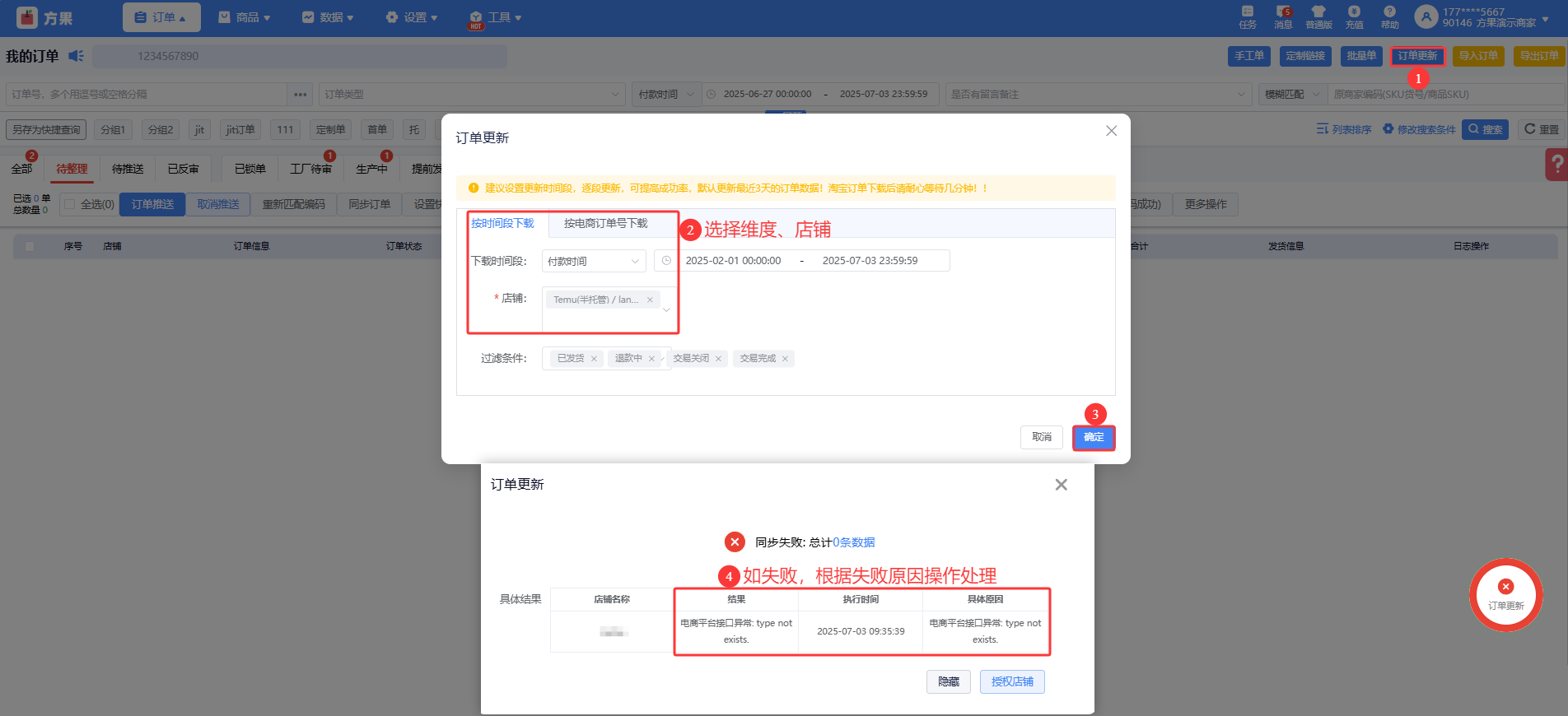Switch to the 按时间段下载 tab
The width and height of the screenshot is (1568, 716).
(x=502, y=224)
